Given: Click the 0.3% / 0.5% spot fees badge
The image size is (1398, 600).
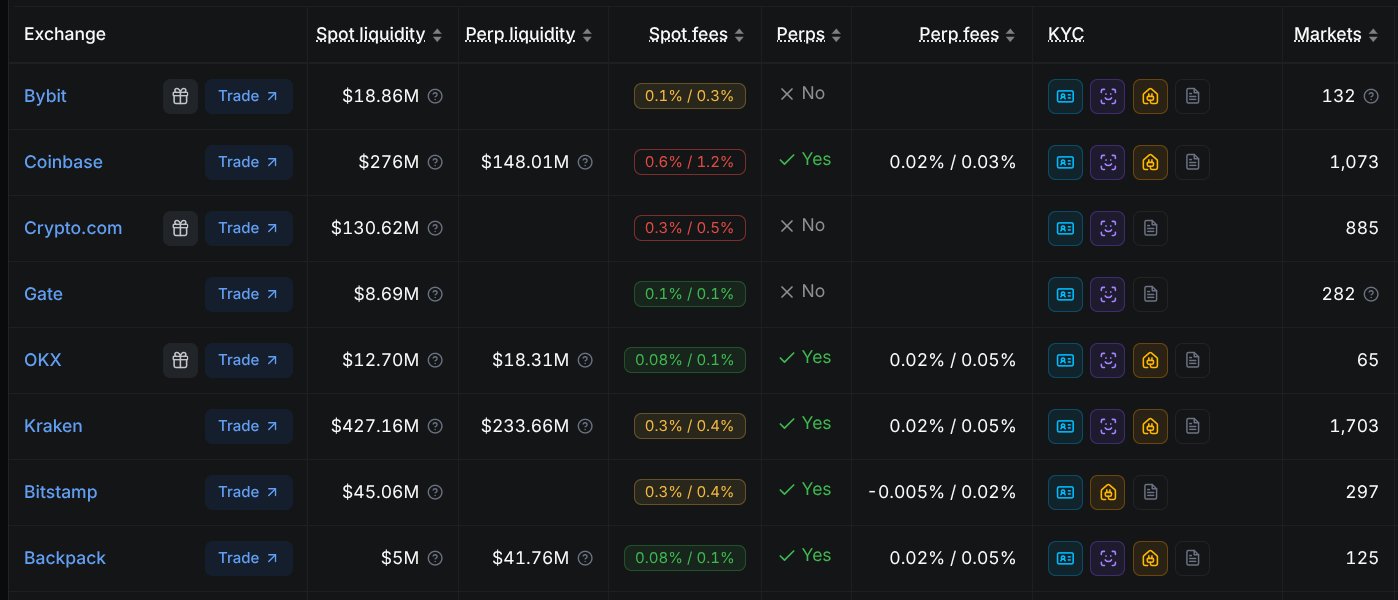Looking at the screenshot, I should (x=690, y=228).
